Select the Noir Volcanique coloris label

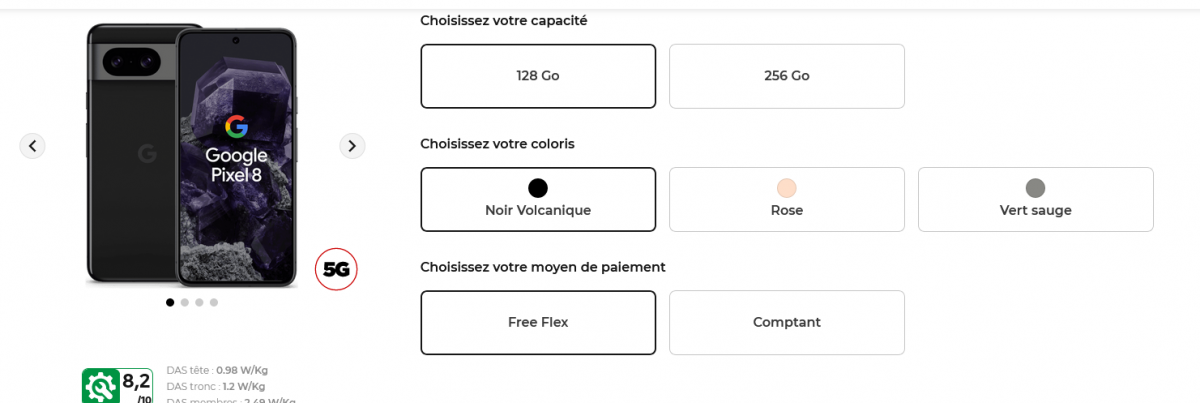[x=538, y=210]
